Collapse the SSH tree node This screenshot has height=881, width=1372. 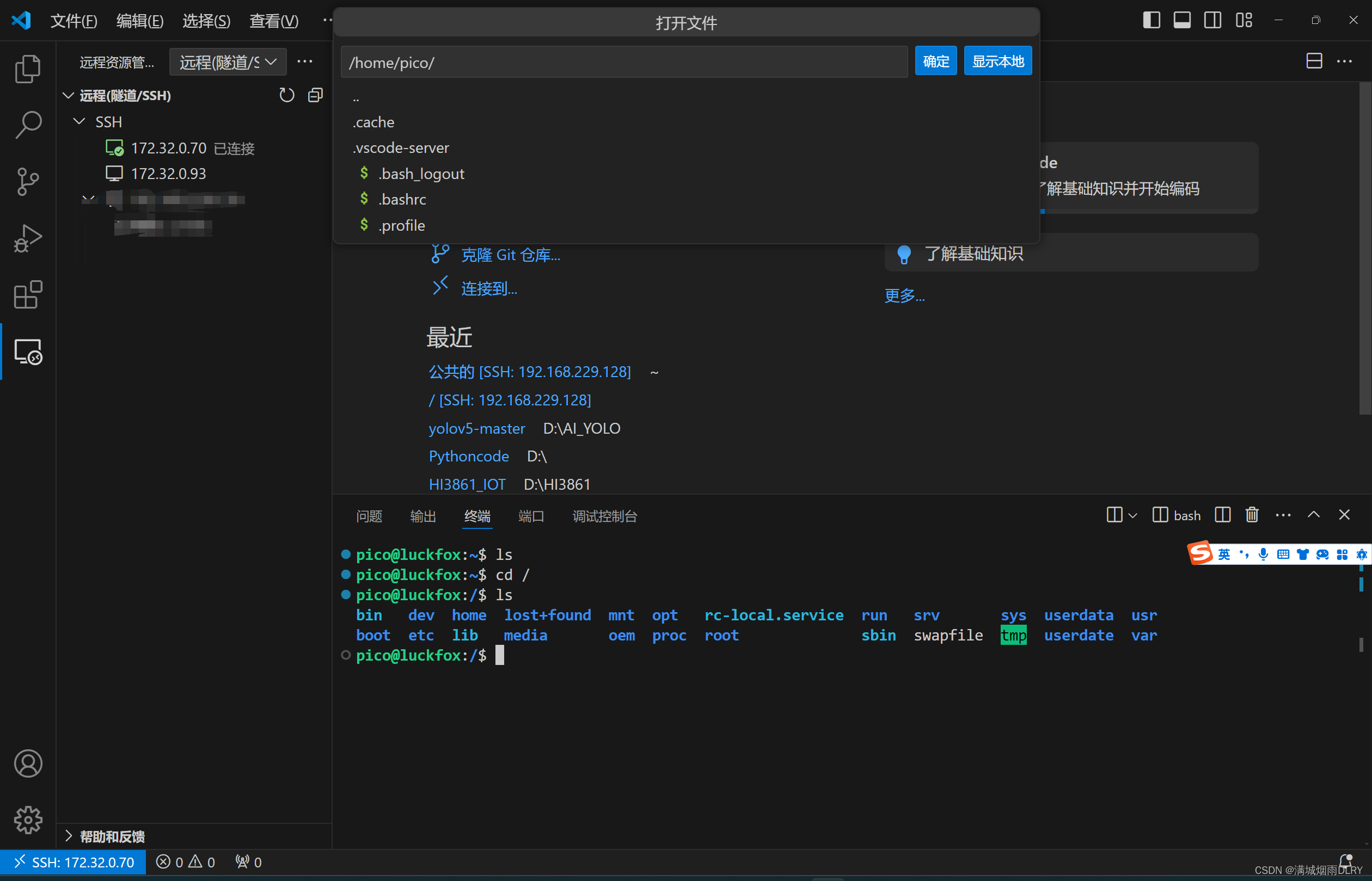(79, 122)
